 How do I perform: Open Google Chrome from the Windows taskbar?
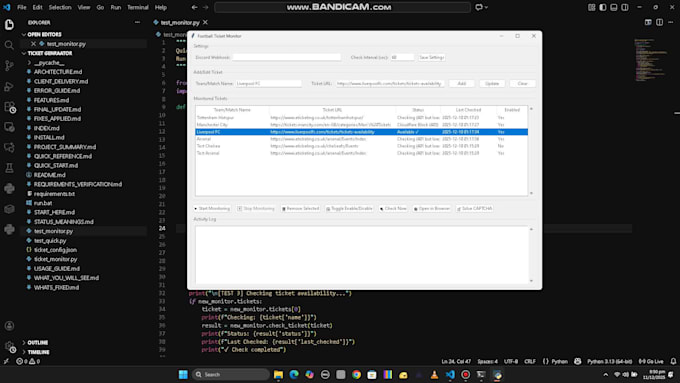(356, 375)
